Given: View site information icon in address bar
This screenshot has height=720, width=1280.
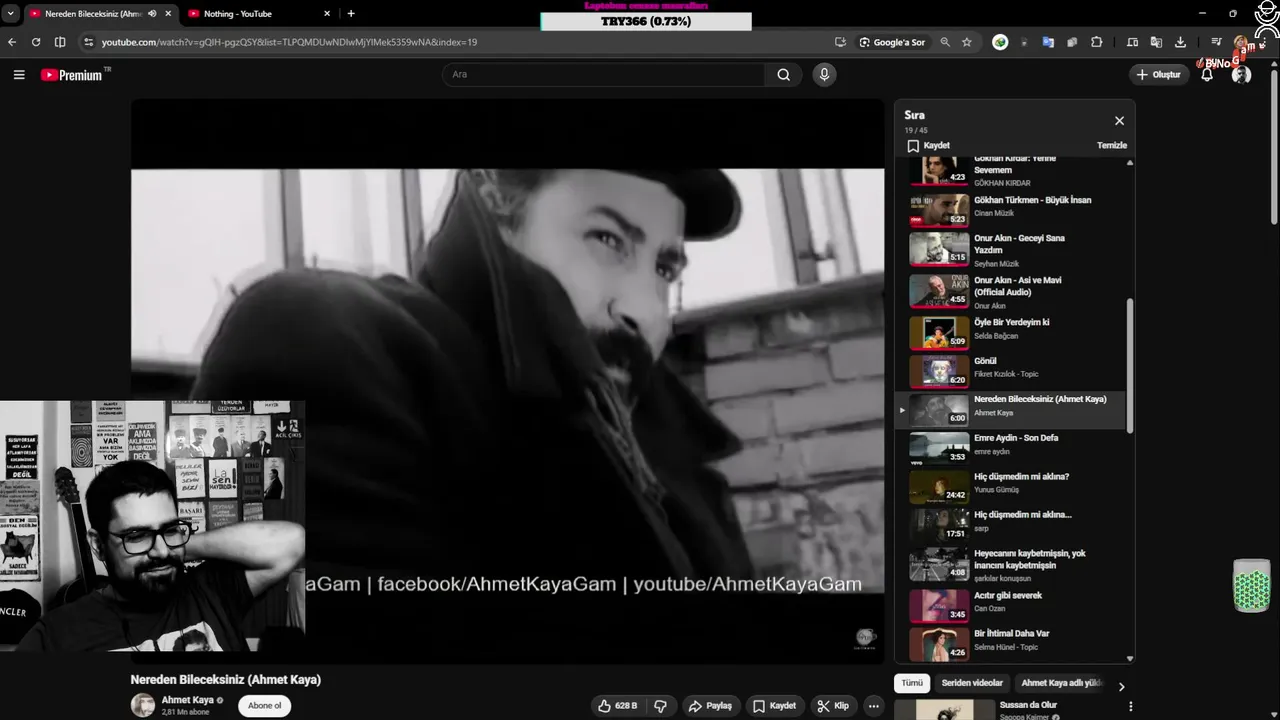Looking at the screenshot, I should pyautogui.click(x=88, y=42).
